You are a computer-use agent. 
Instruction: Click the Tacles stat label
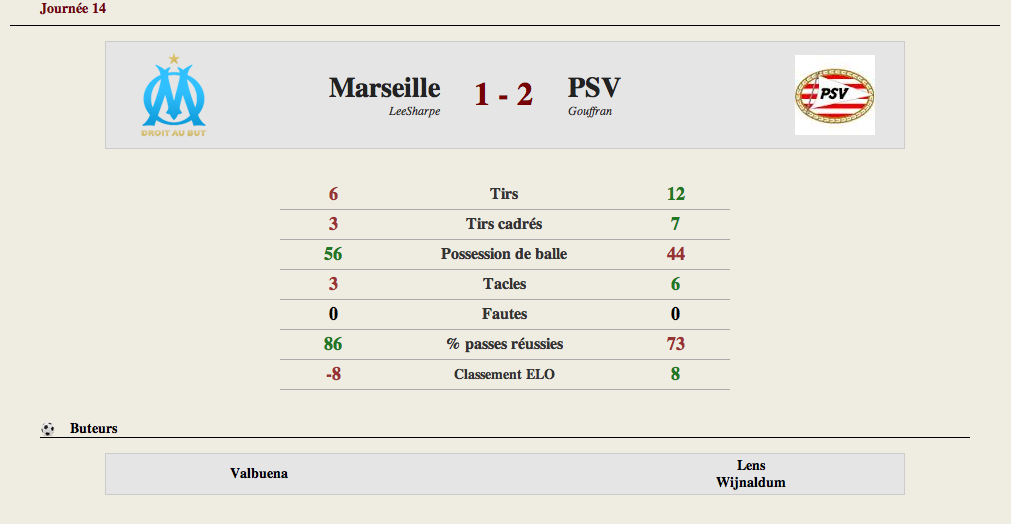pyautogui.click(x=504, y=284)
